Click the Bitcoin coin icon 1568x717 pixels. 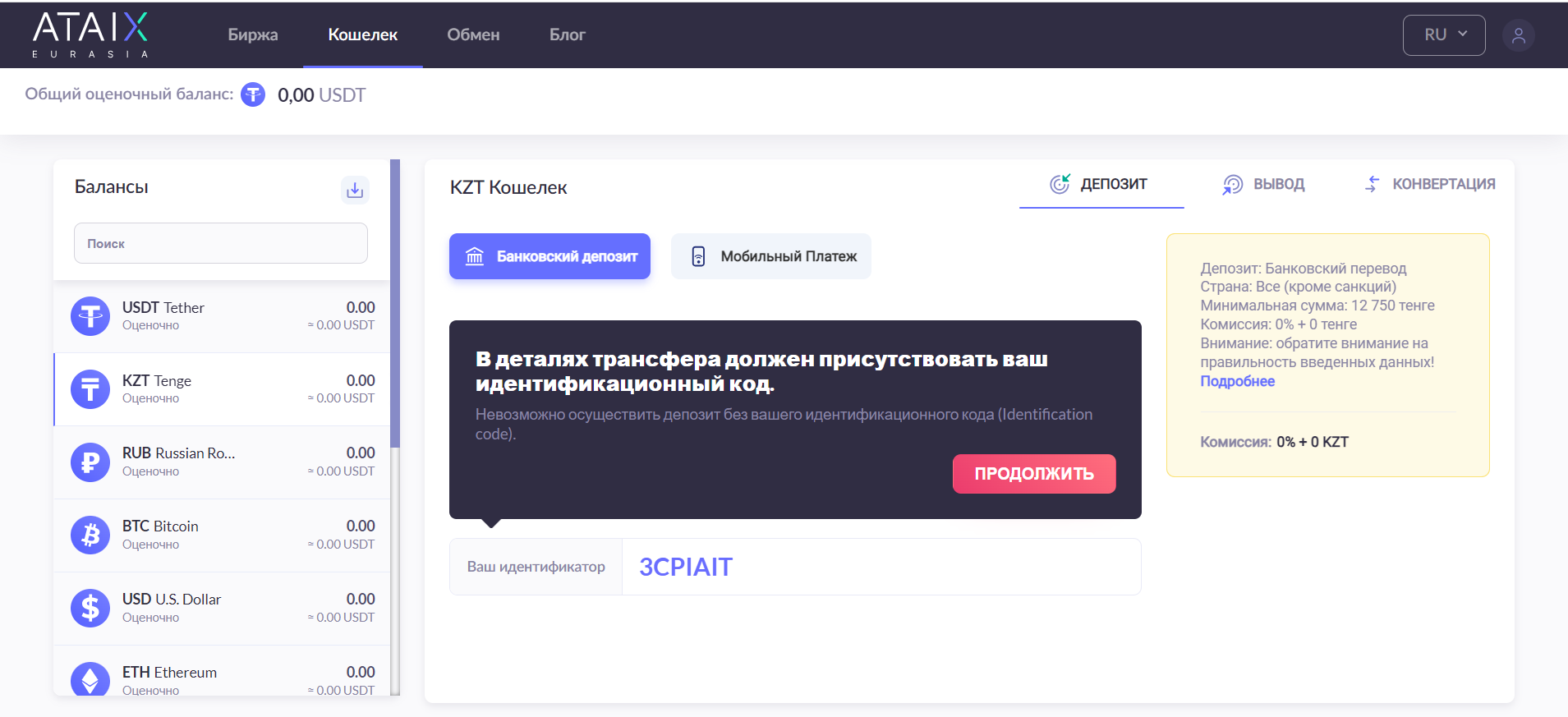(x=90, y=535)
